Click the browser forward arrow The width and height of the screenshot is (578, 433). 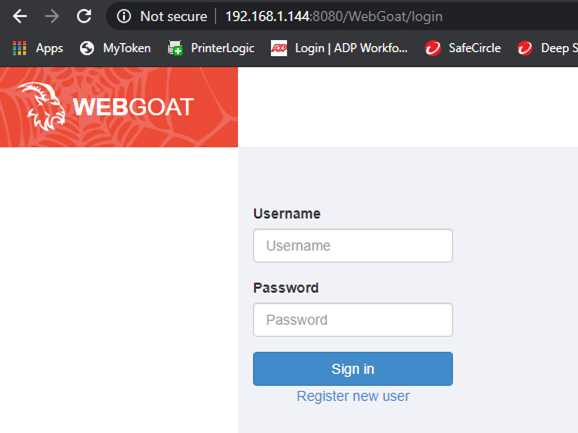tap(52, 16)
